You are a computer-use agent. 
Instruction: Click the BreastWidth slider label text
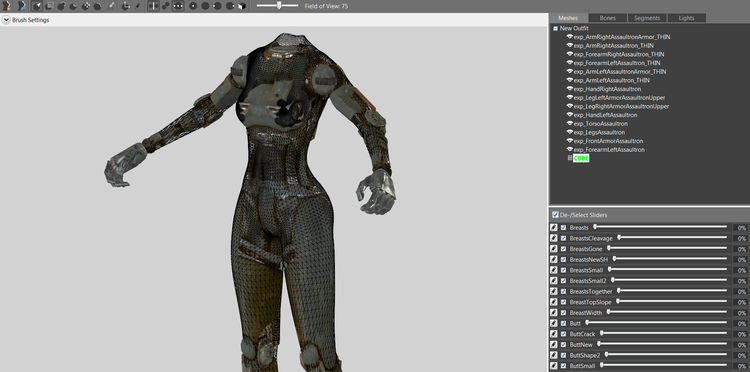[586, 313]
